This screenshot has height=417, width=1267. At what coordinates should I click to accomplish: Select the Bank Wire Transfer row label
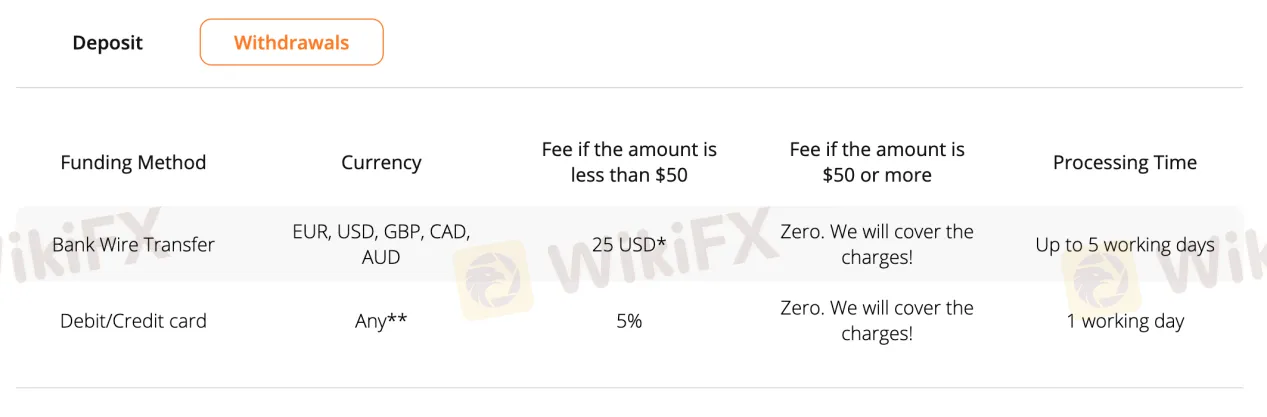(x=133, y=244)
